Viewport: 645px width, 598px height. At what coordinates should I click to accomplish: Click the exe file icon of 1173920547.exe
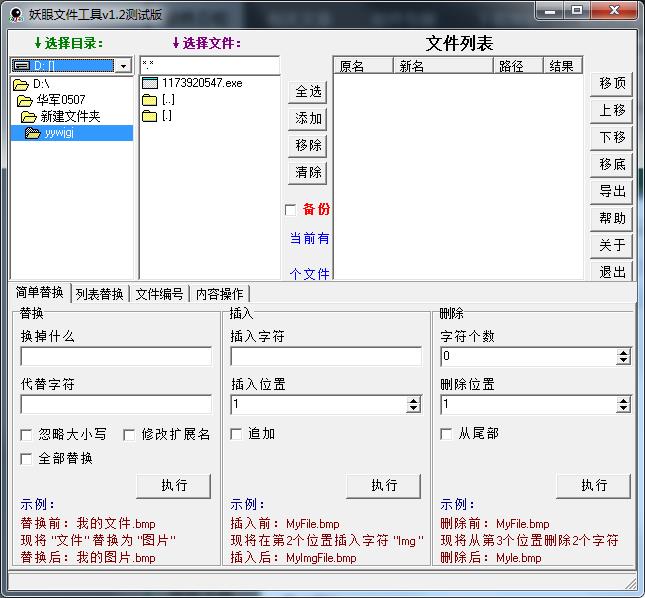click(150, 83)
